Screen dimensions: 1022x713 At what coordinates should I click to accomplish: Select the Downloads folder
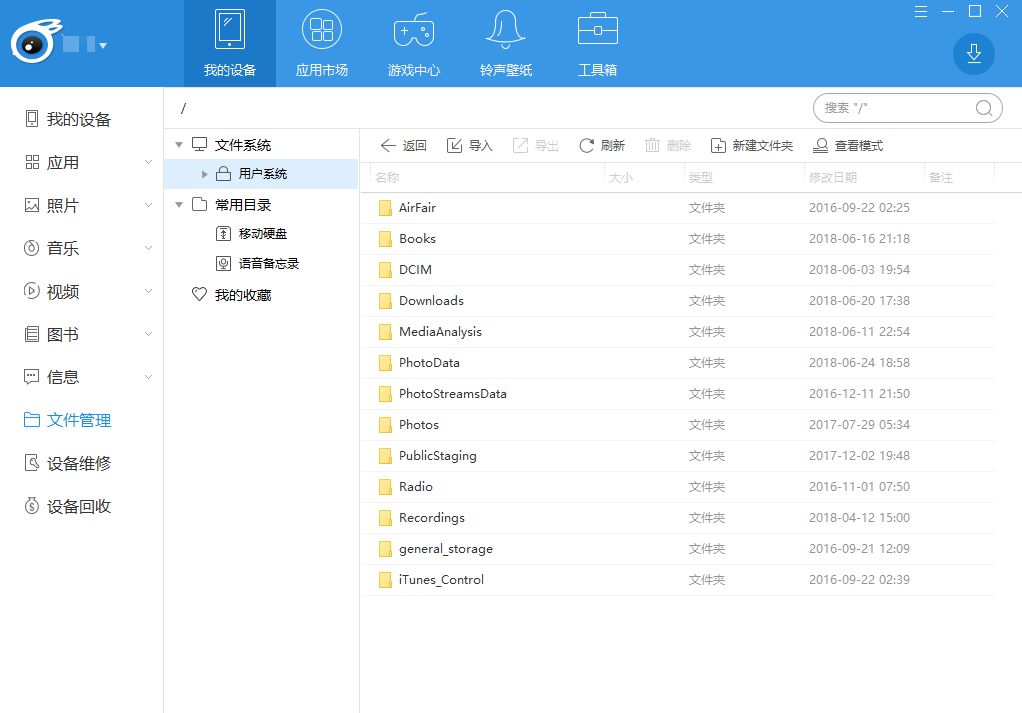click(677, 300)
